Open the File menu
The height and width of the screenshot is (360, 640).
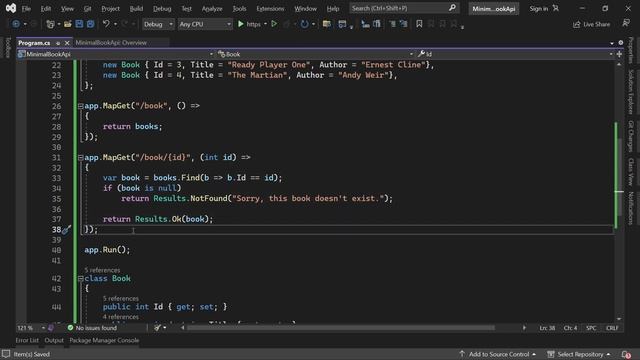26,8
